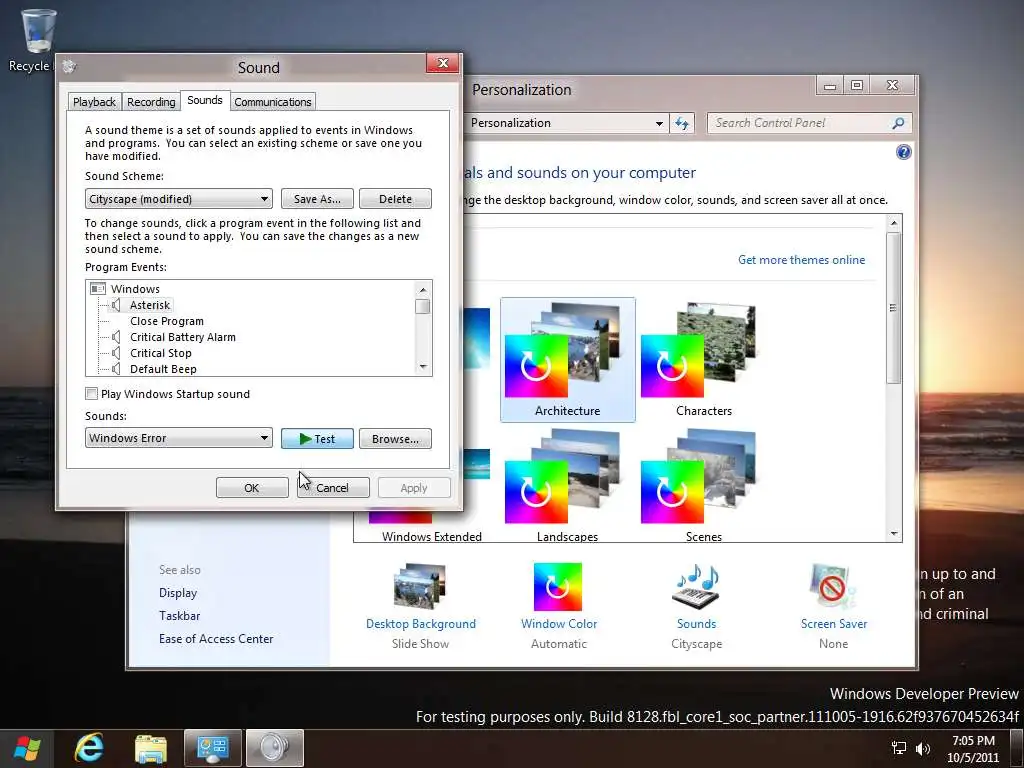This screenshot has width=1024, height=768.
Task: Launch Internet Explorer from the taskbar
Action: [x=89, y=748]
